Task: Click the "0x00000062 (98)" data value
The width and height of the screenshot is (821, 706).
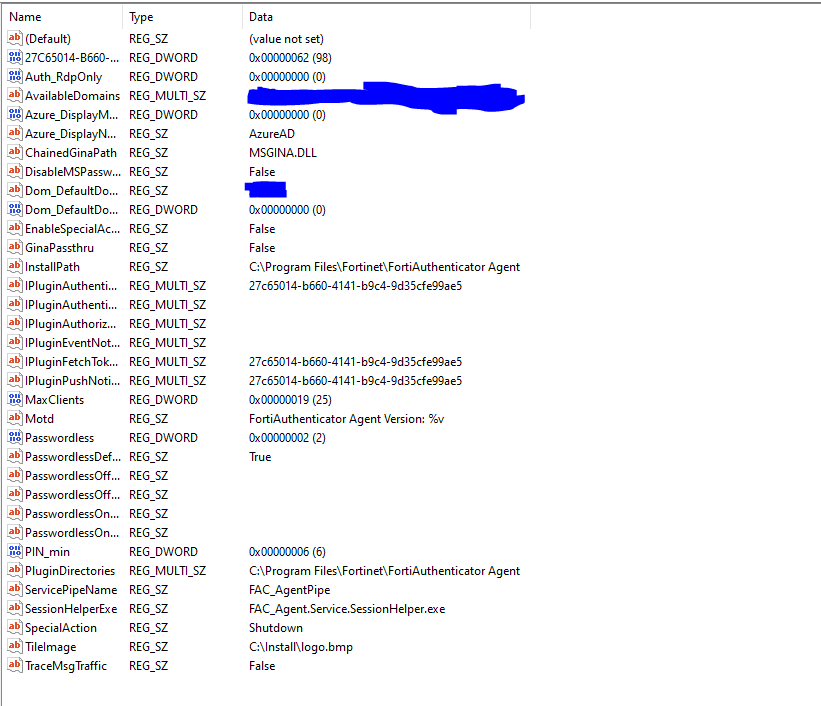Action: click(290, 58)
